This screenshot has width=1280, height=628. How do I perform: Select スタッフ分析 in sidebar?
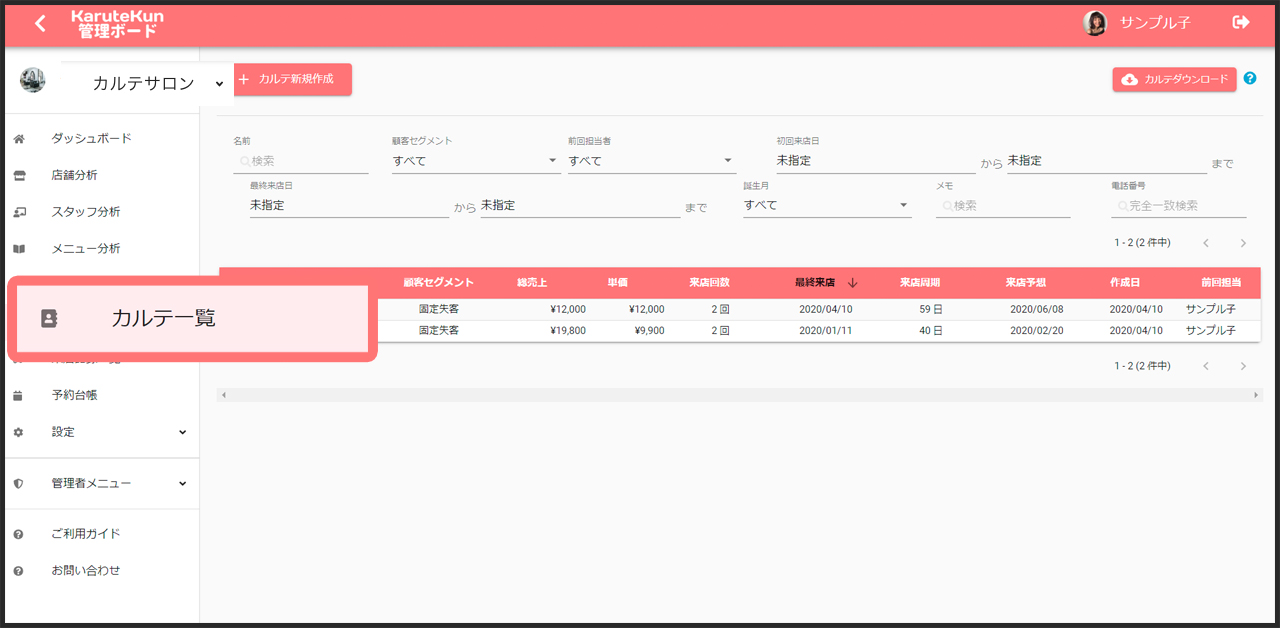point(86,212)
